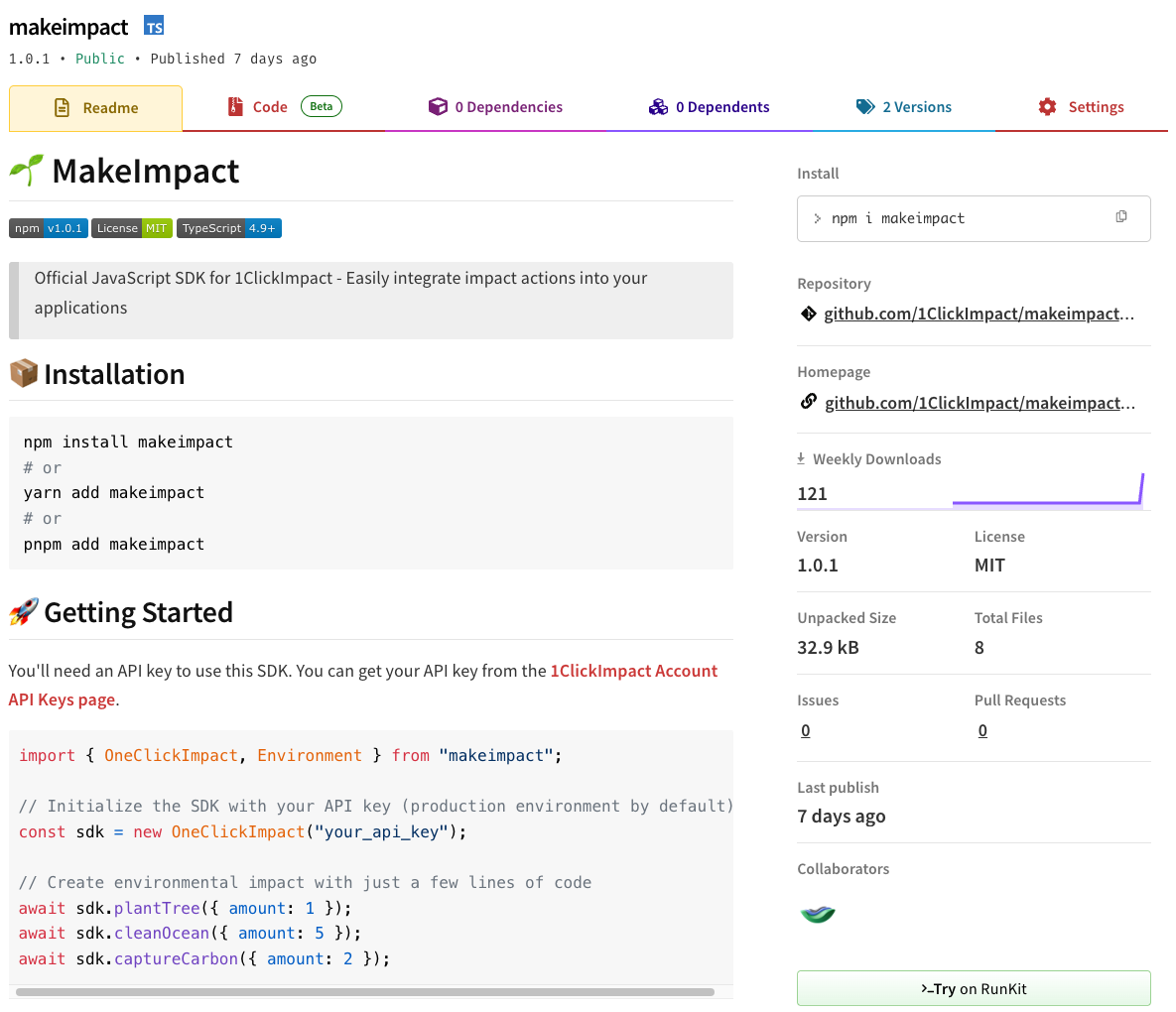The image size is (1176, 1012).
Task: Click the weekly downloads arrow icon
Action: click(x=801, y=458)
